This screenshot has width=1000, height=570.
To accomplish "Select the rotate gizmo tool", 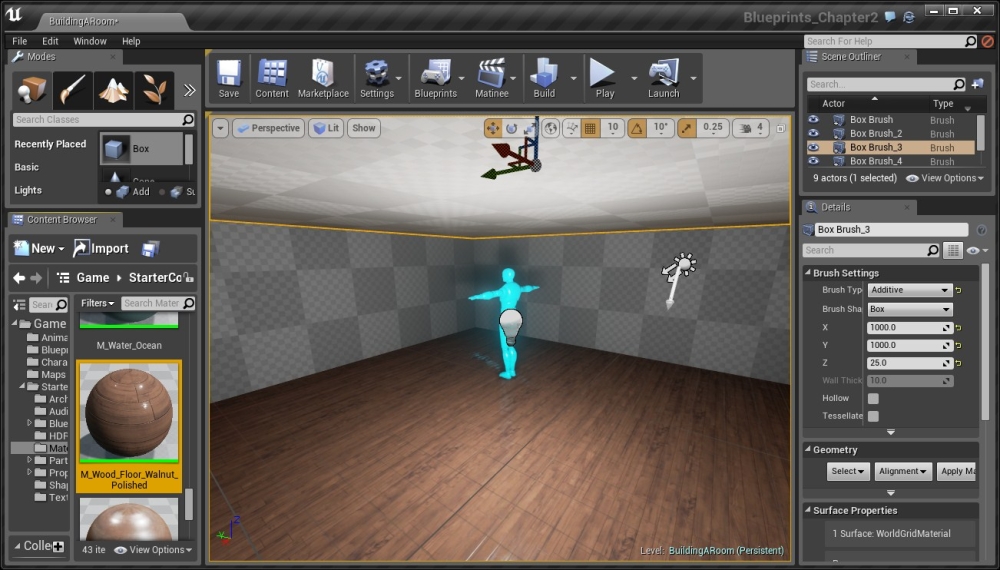I will [x=511, y=128].
